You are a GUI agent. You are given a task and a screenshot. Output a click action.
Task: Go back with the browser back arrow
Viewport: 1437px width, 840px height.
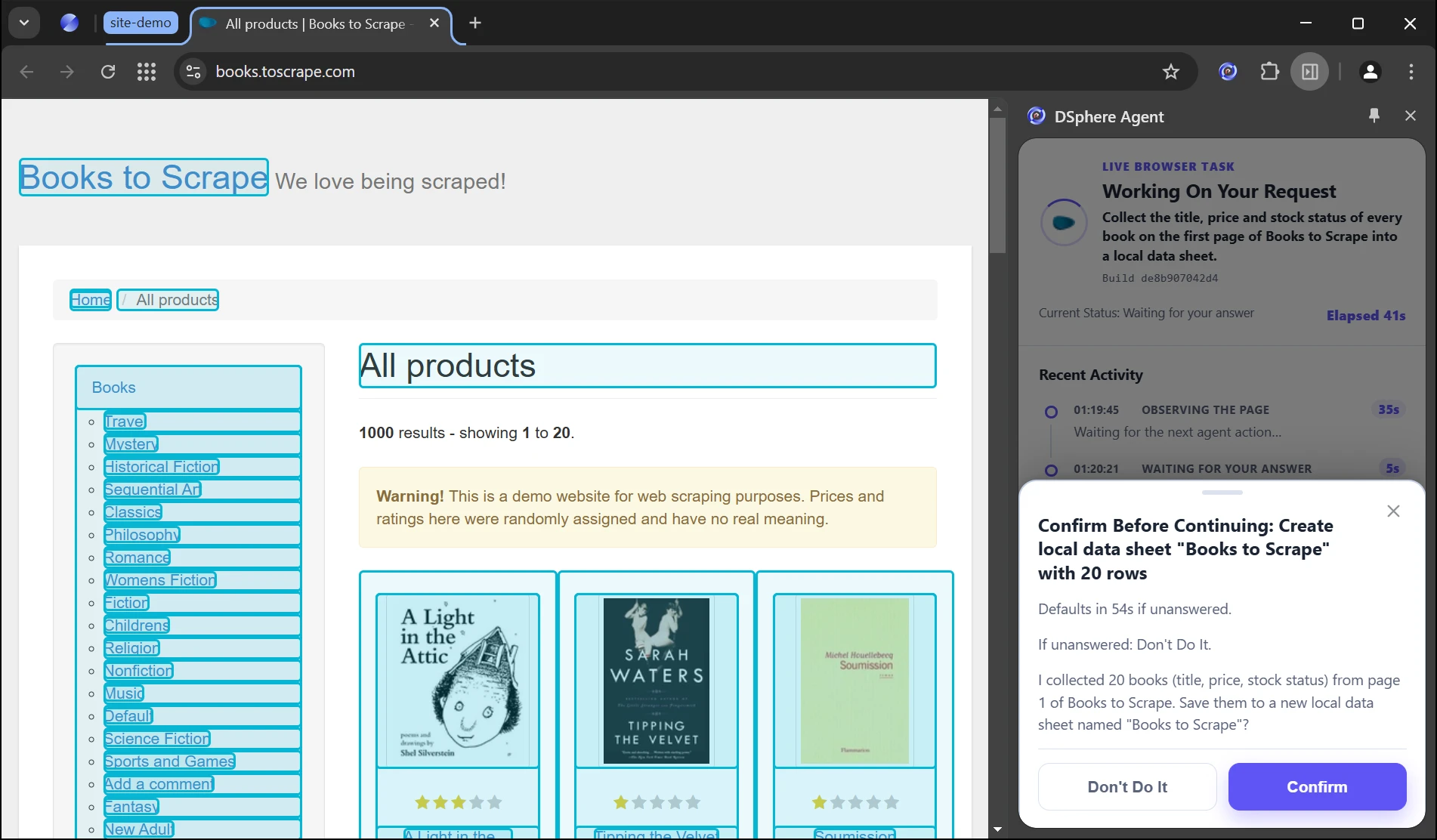[x=26, y=72]
